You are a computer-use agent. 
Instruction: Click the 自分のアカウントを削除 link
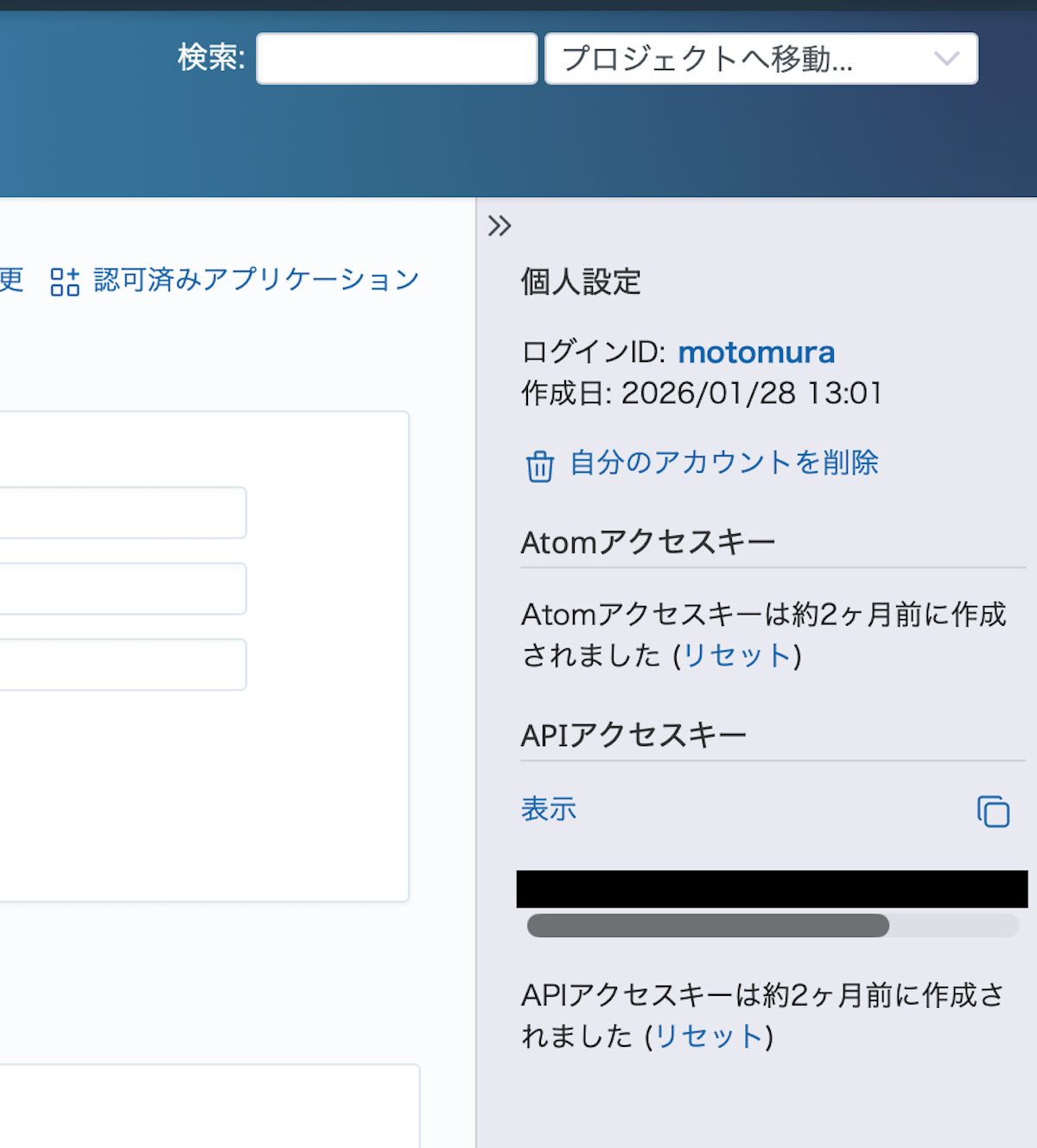(x=723, y=462)
